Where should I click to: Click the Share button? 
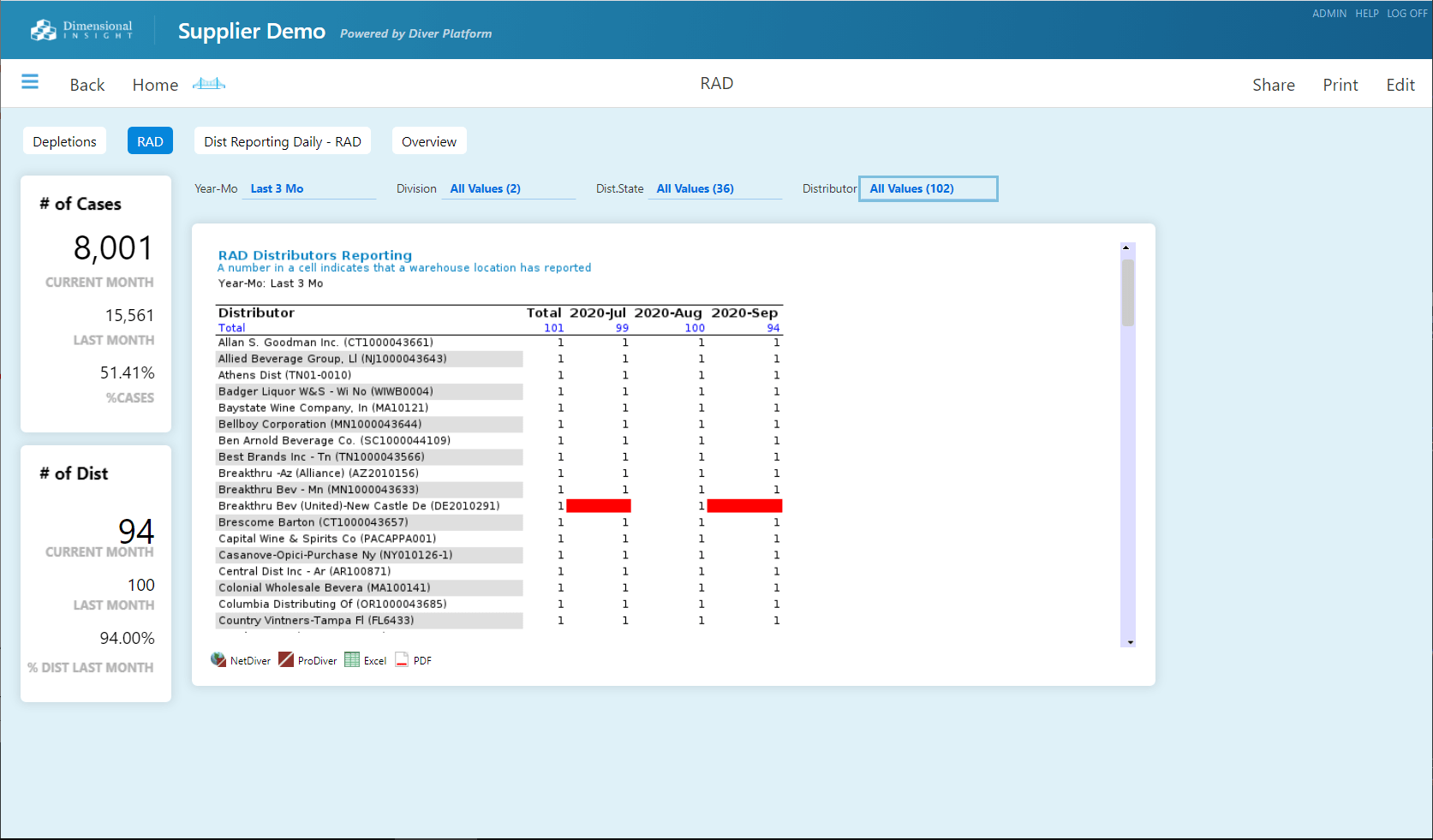click(1273, 85)
